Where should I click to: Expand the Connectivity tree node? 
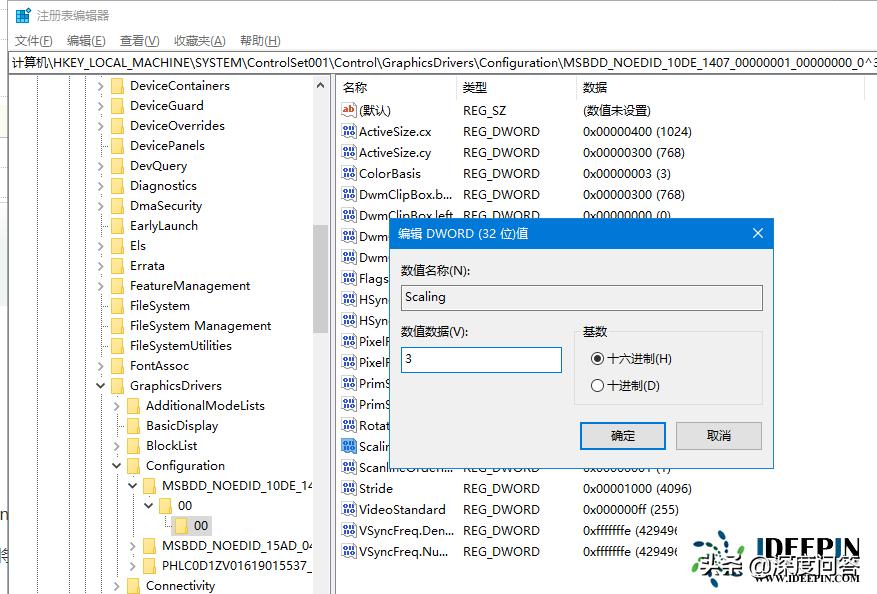tap(118, 585)
